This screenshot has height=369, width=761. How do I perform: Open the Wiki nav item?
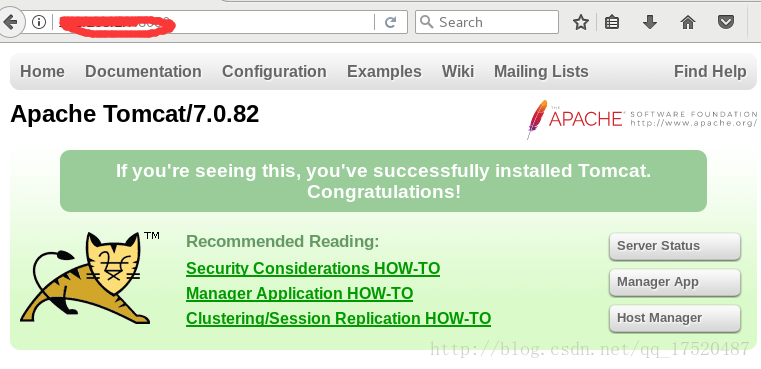click(x=458, y=71)
